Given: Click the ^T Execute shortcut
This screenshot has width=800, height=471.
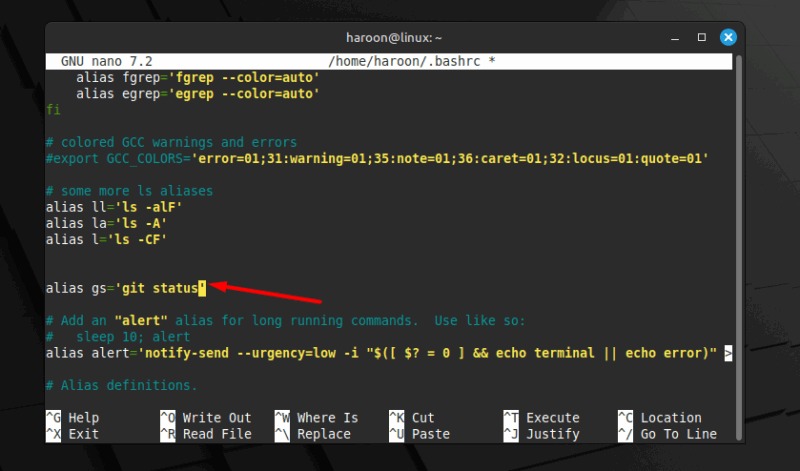Looking at the screenshot, I should [x=540, y=418].
